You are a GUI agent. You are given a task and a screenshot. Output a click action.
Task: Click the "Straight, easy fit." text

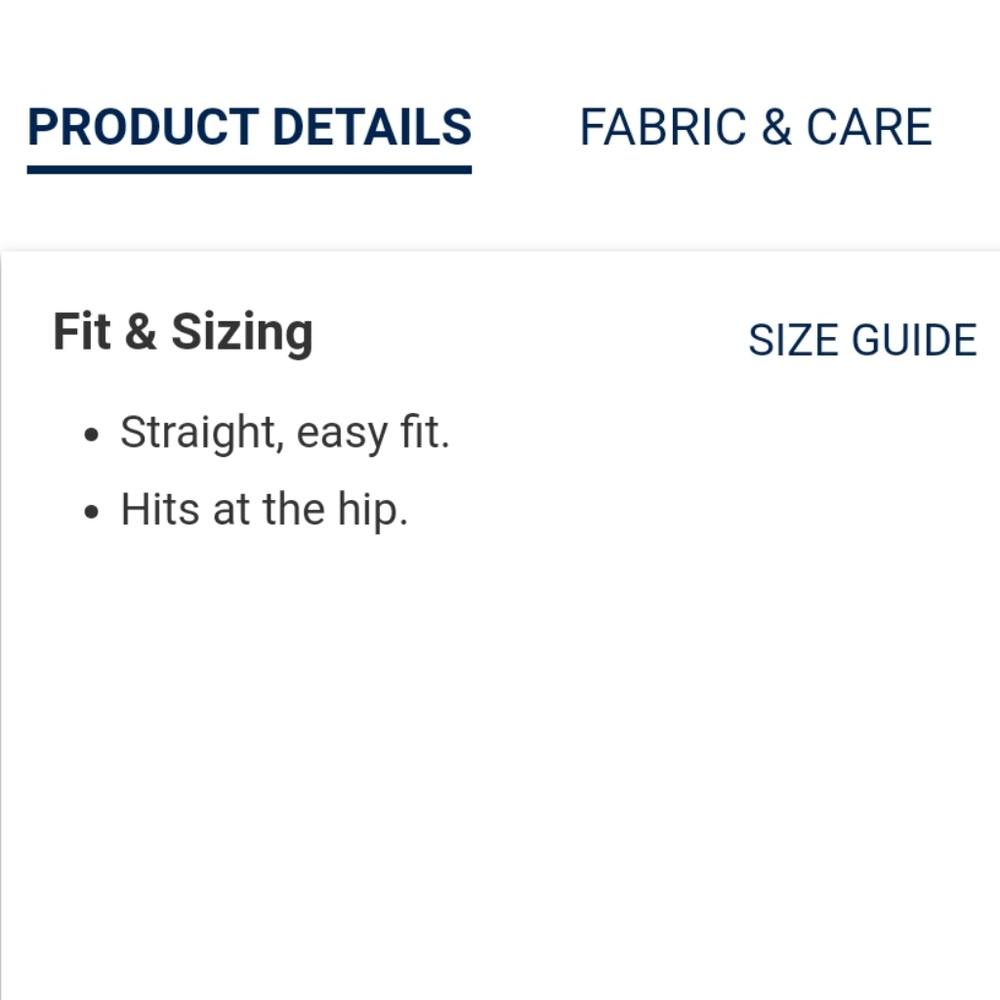tap(285, 433)
